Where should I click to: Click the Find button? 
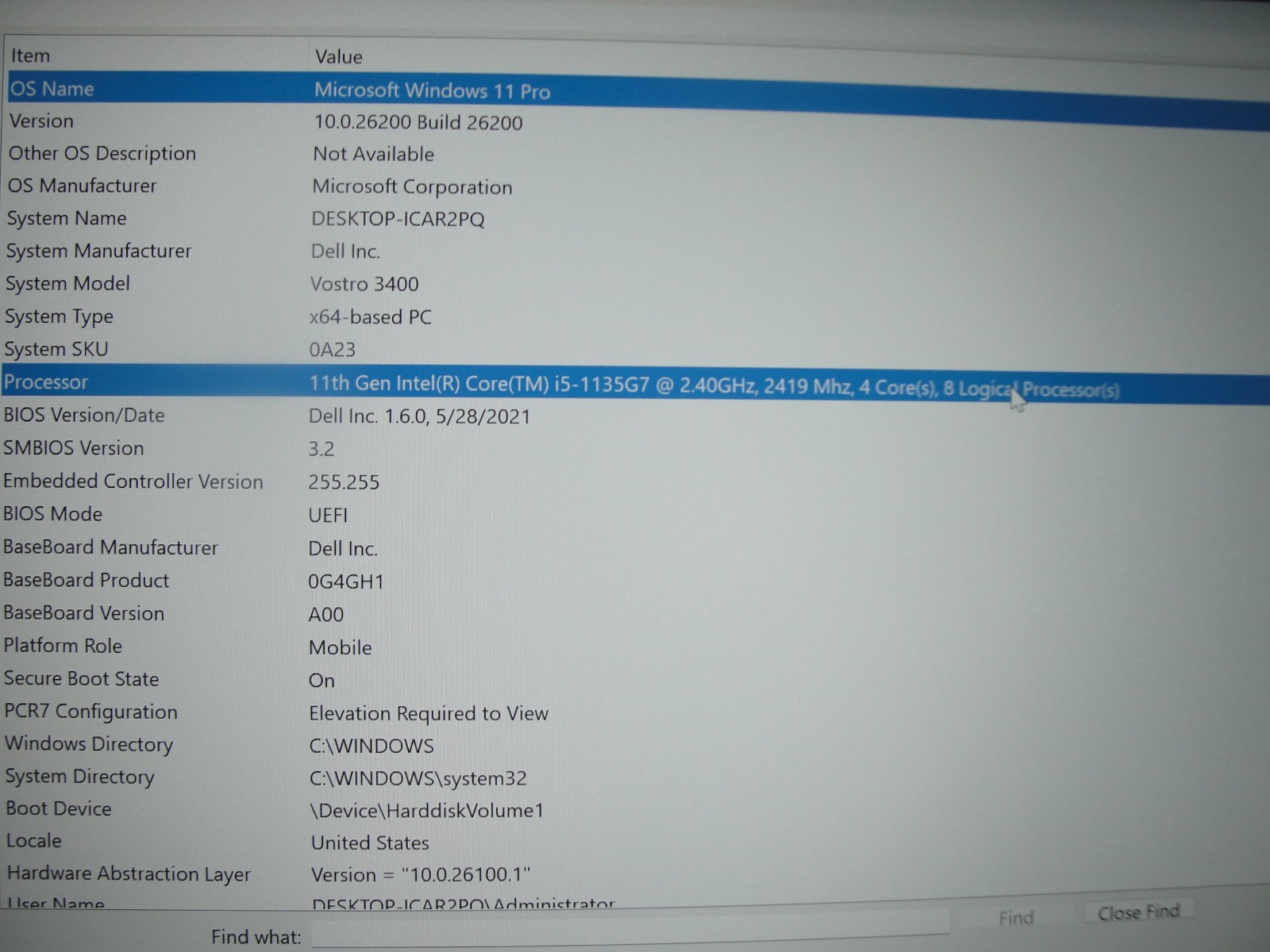[x=1016, y=918]
